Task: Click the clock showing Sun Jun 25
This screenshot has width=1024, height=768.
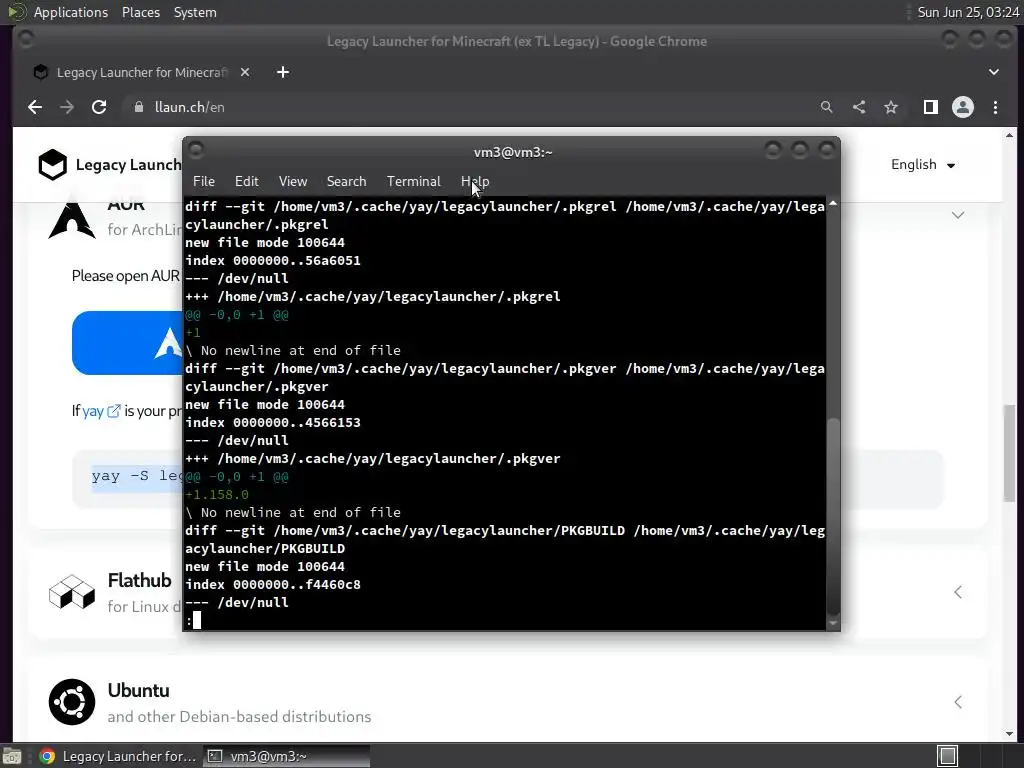Action: click(x=968, y=12)
